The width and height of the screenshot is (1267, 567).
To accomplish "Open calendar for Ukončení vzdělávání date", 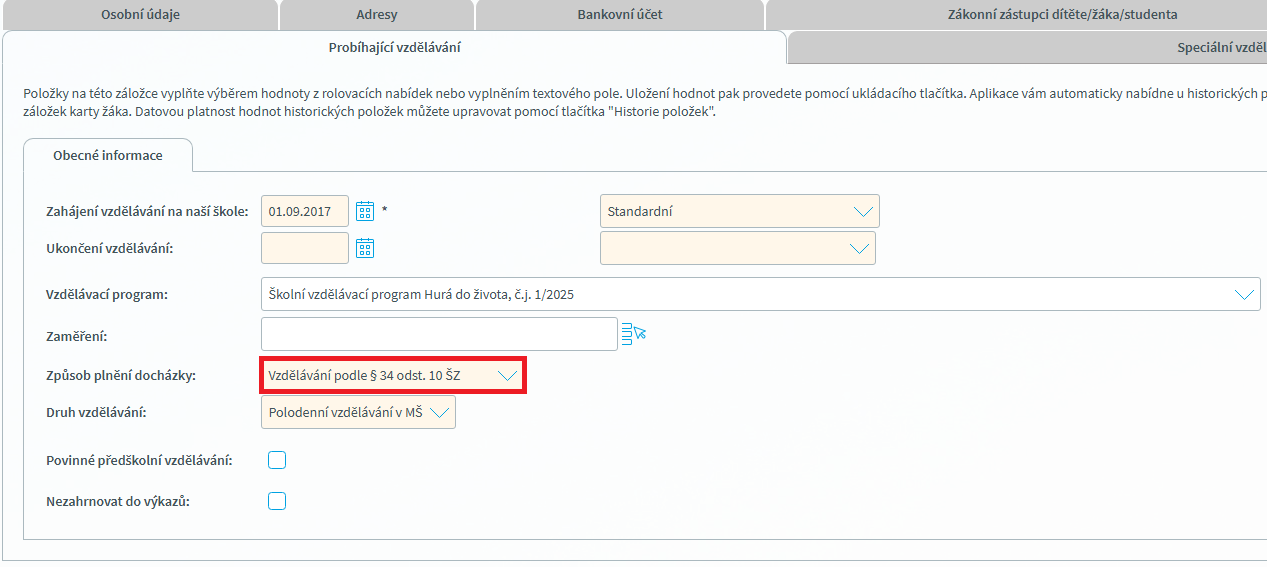I will [x=365, y=248].
